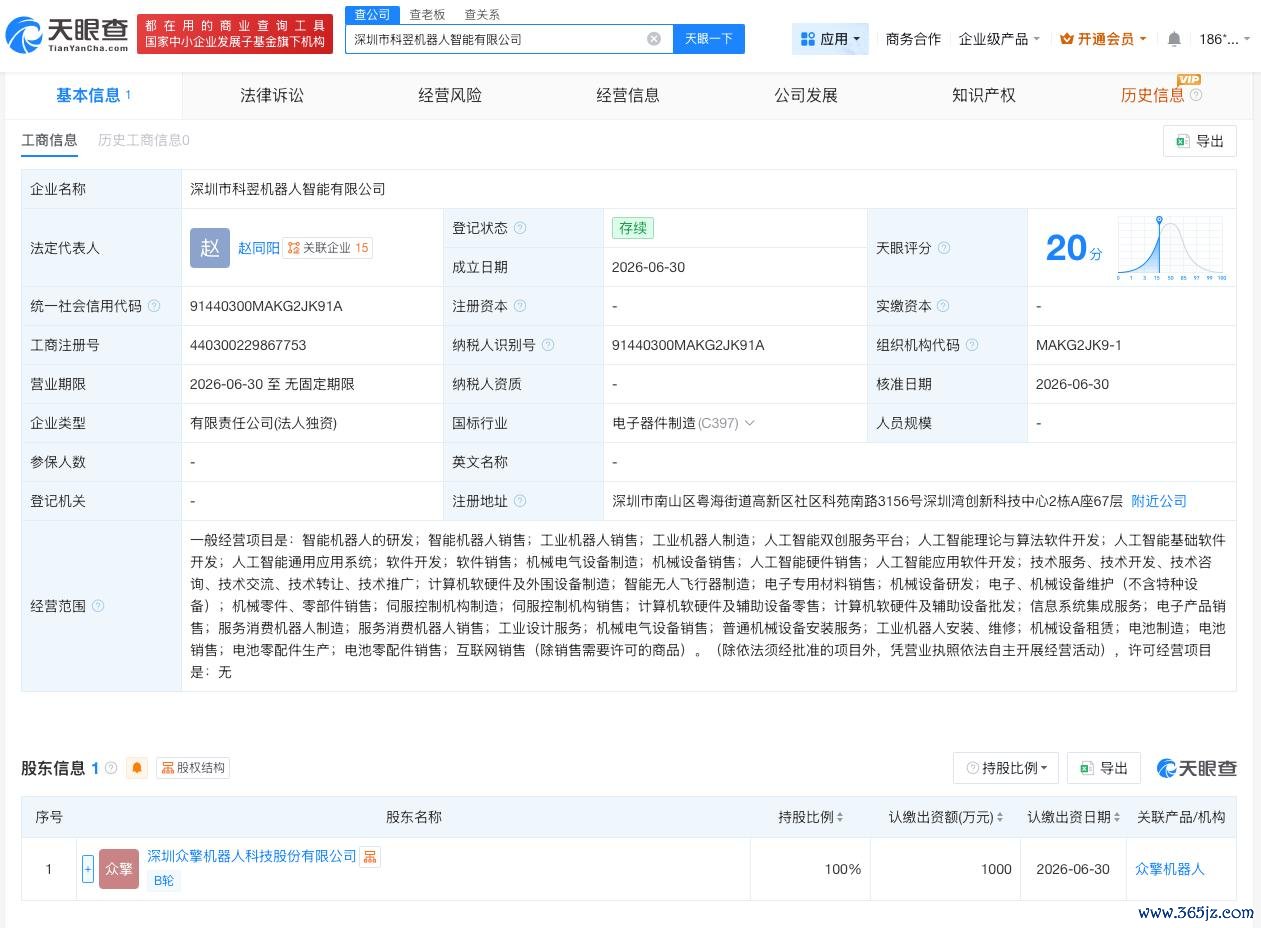Click the 商务合作 link

point(913,39)
